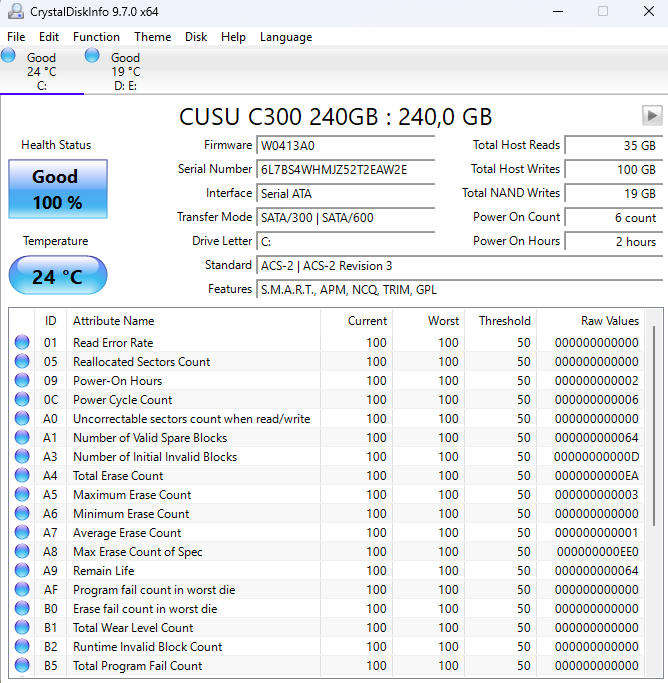Click the CrystalDiskInfo app icon in title bar
The image size is (668, 683).
13,12
